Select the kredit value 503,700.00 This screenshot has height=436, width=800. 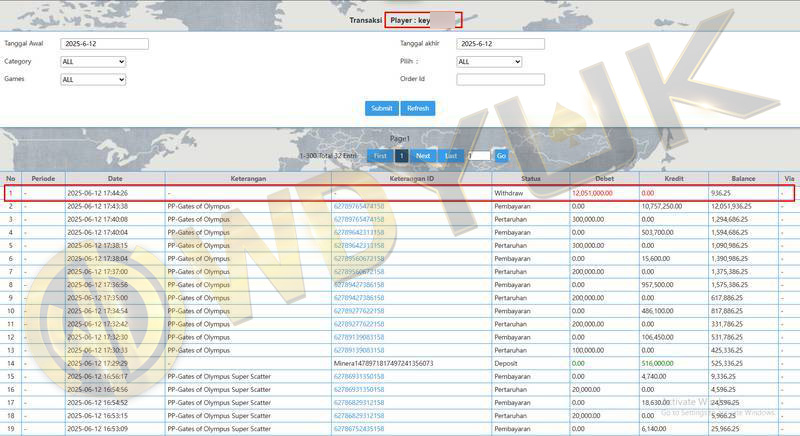(x=658, y=233)
